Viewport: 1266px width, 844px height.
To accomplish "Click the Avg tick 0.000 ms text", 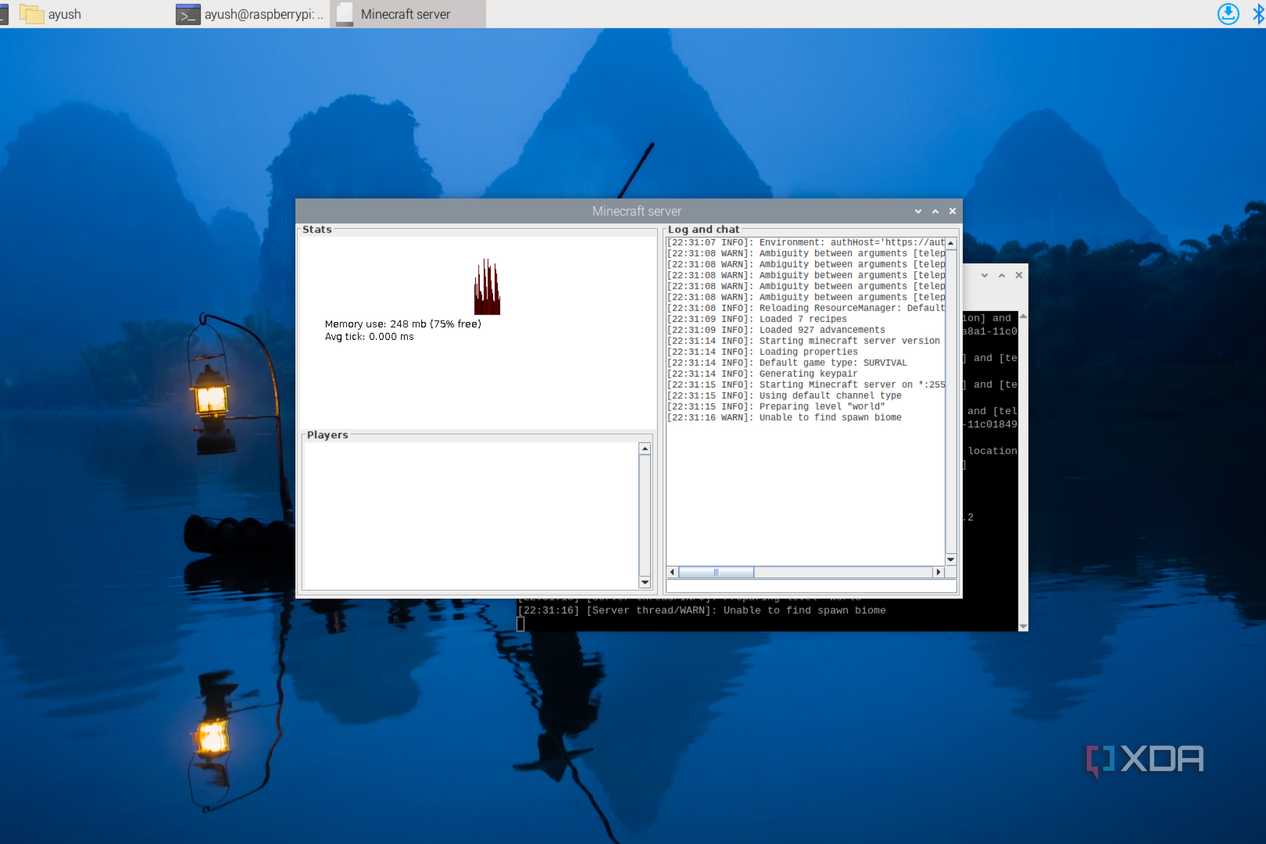I will 369,336.
